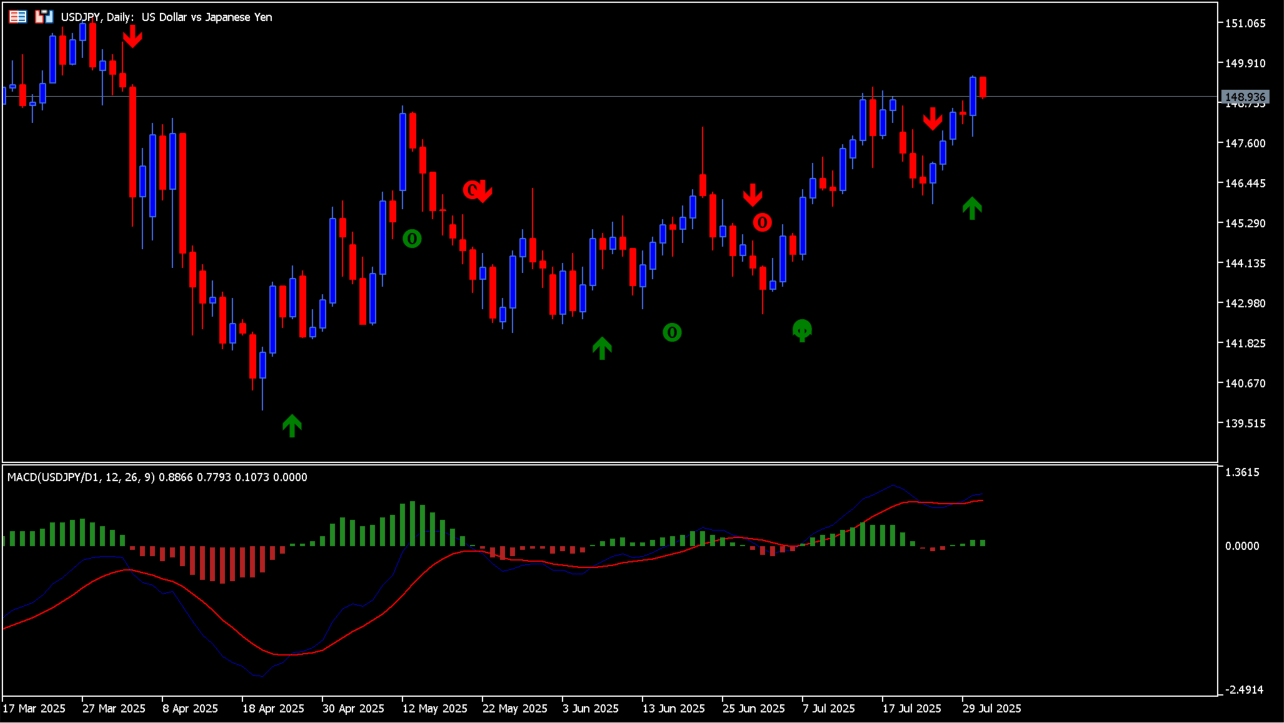
Task: Select the green marker overlapping arrow near 7 Jul
Action: pyautogui.click(x=802, y=330)
